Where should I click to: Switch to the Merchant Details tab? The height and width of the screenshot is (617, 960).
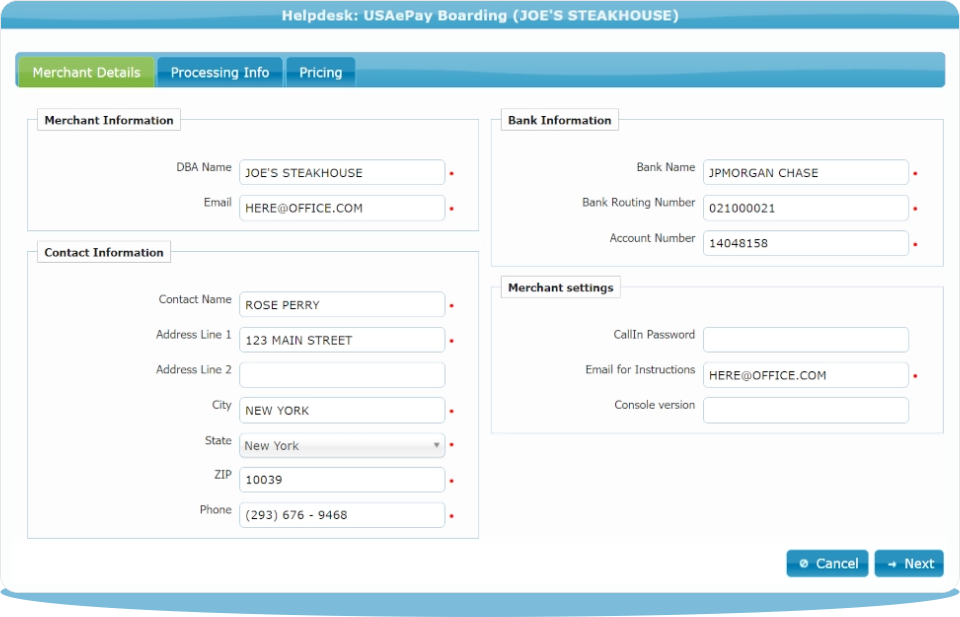(86, 72)
